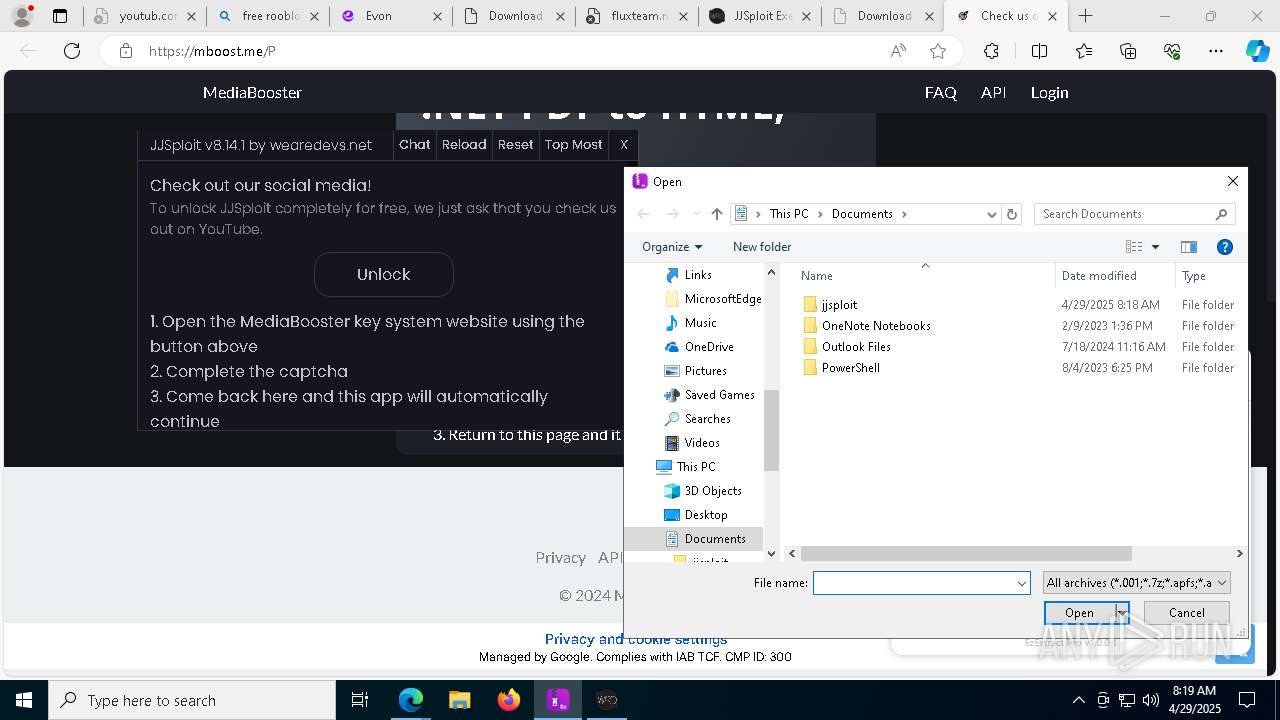Image resolution: width=1280 pixels, height=720 pixels.
Task: Open the Login link on MediaBooster
Action: pyautogui.click(x=1050, y=92)
